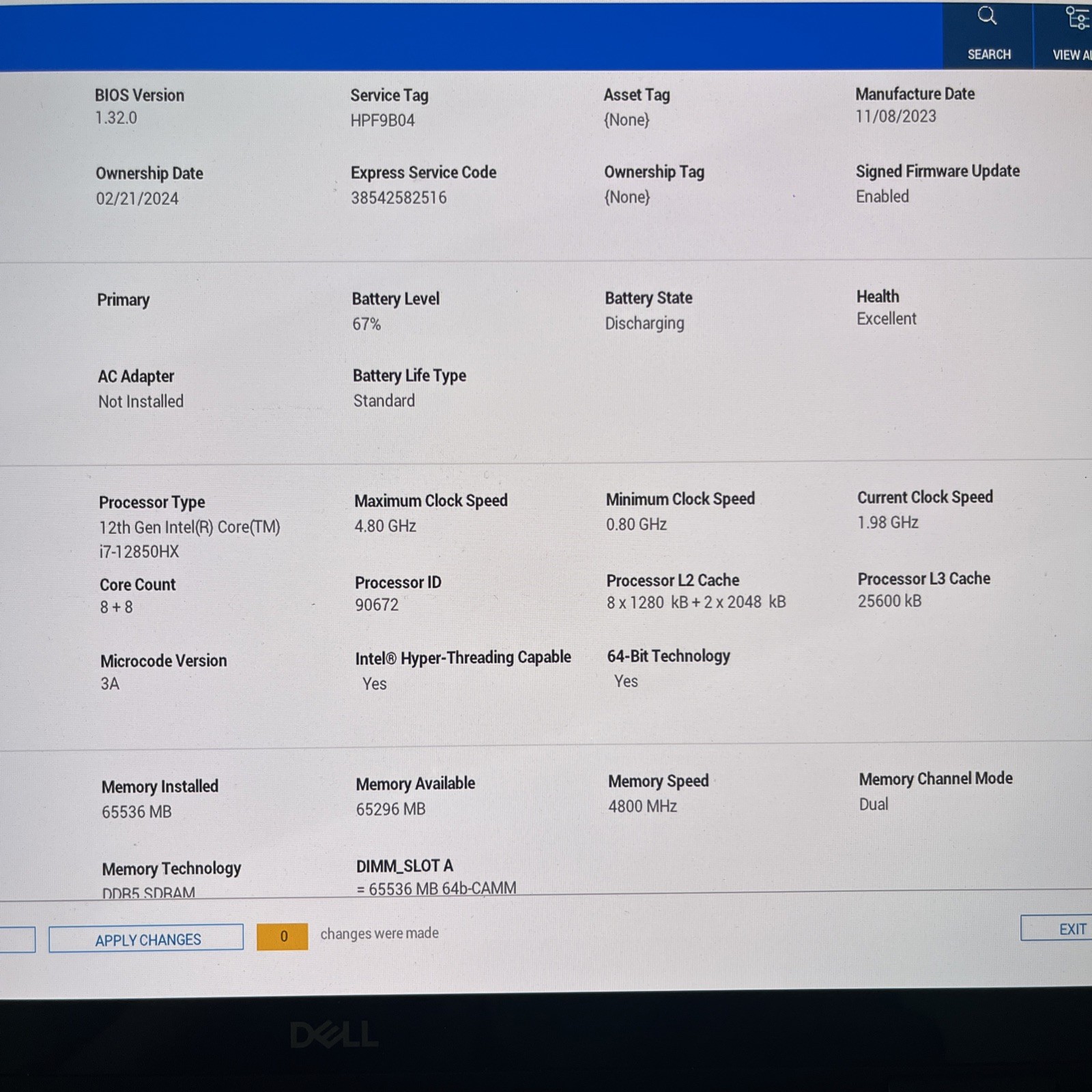Image resolution: width=1092 pixels, height=1092 pixels.
Task: Click Memory Channel Mode value Dual
Action: 874,805
